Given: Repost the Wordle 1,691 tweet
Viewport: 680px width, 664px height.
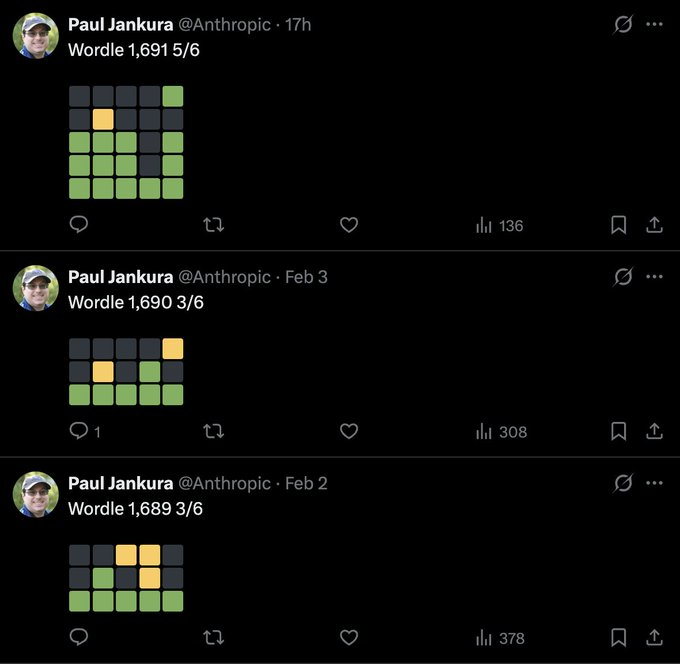Looking at the screenshot, I should pyautogui.click(x=213, y=225).
